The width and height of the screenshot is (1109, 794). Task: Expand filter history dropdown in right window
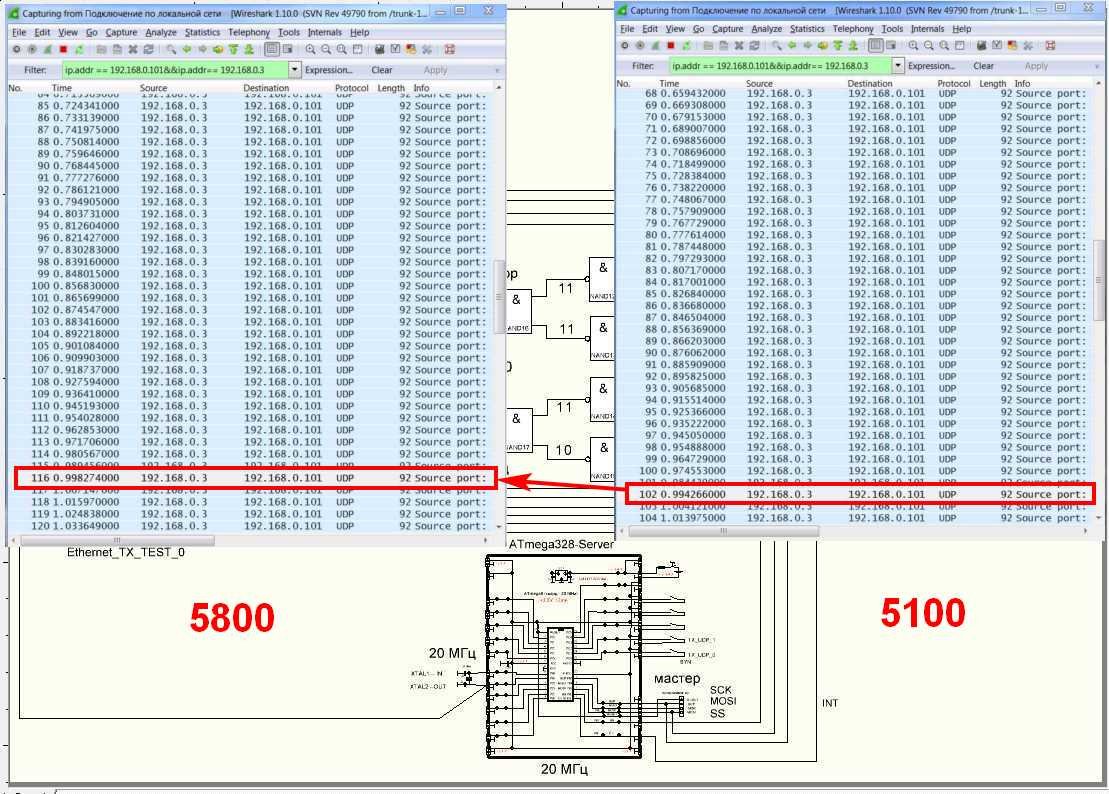[x=898, y=66]
